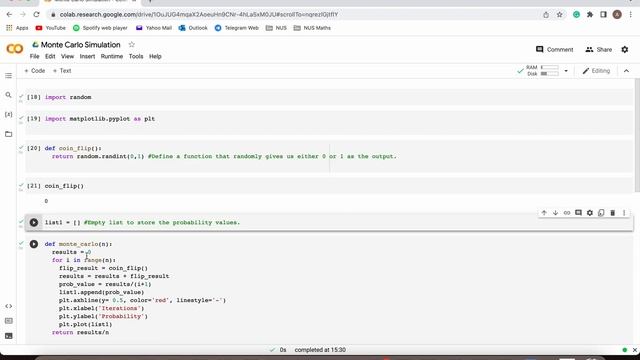Viewport: 640px width, 360px height.
Task: Click the Comment button
Action: coord(554,49)
